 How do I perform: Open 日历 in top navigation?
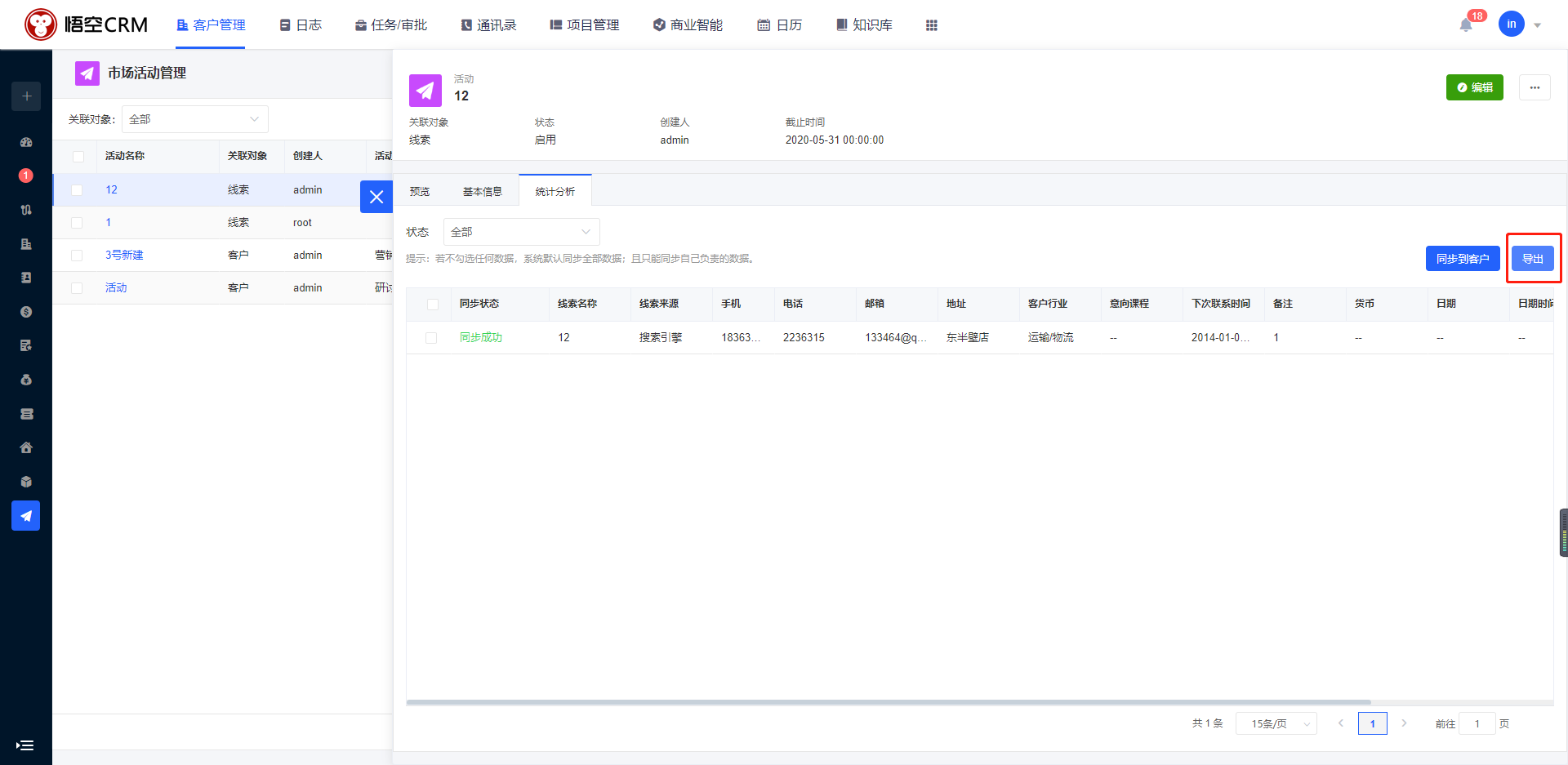click(x=779, y=25)
